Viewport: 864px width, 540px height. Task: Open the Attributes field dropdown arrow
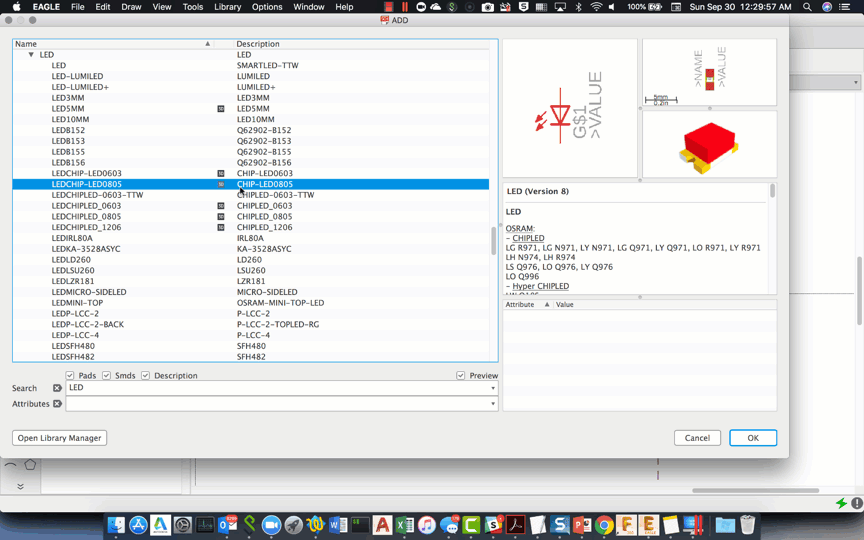point(492,404)
